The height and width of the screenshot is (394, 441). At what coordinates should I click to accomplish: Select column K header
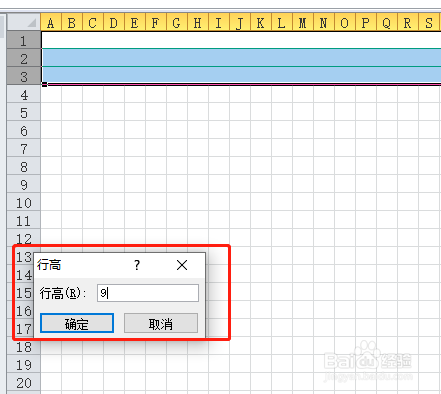click(261, 23)
